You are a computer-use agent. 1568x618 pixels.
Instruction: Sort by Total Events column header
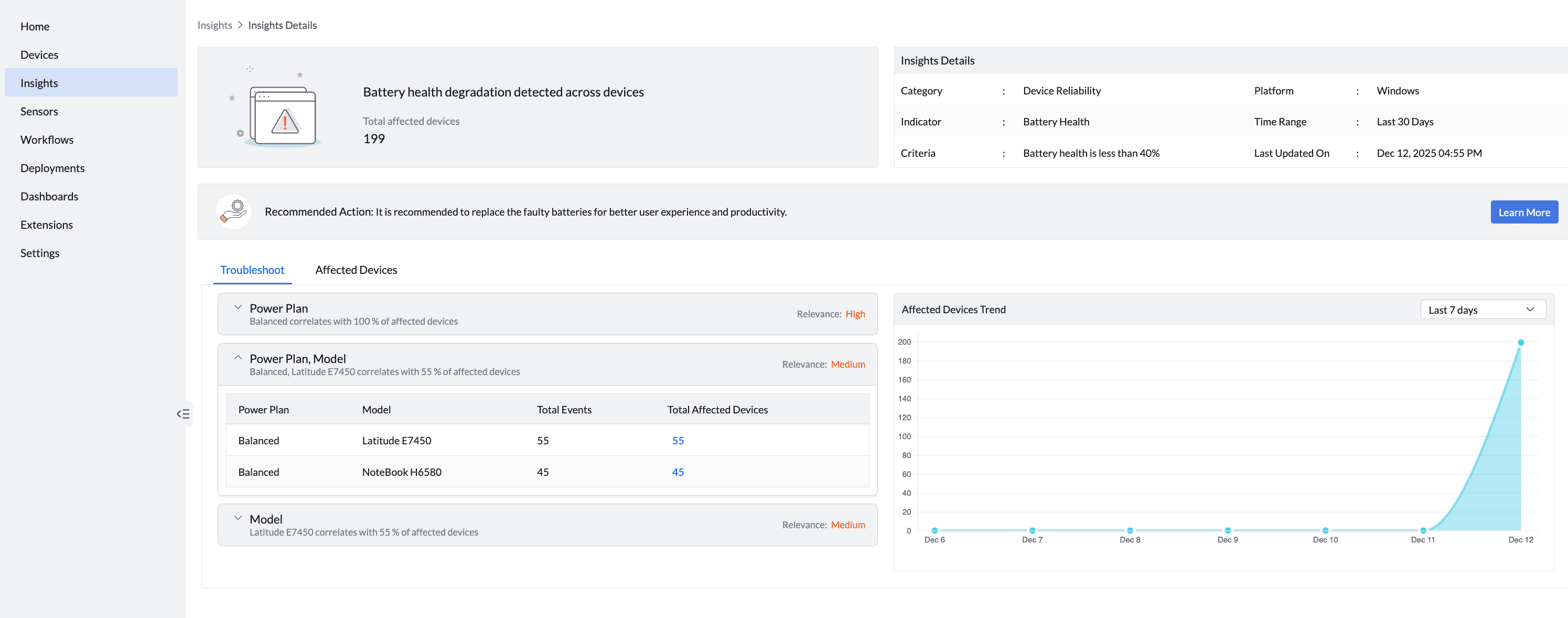tap(564, 410)
